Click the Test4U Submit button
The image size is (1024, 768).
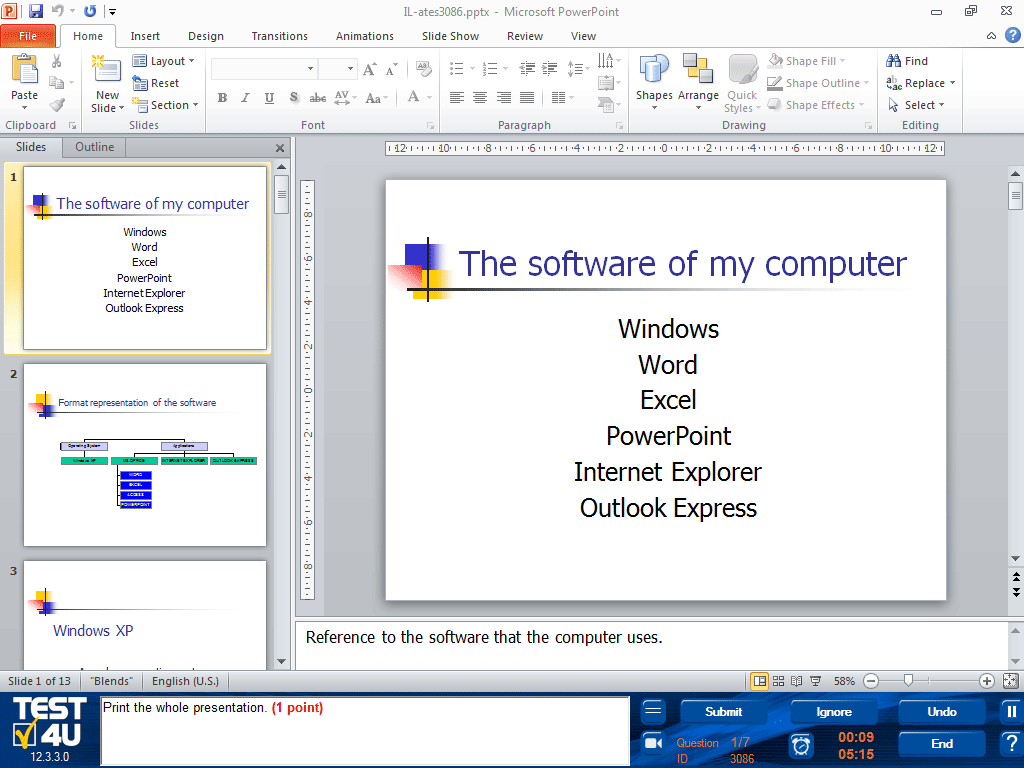point(724,712)
